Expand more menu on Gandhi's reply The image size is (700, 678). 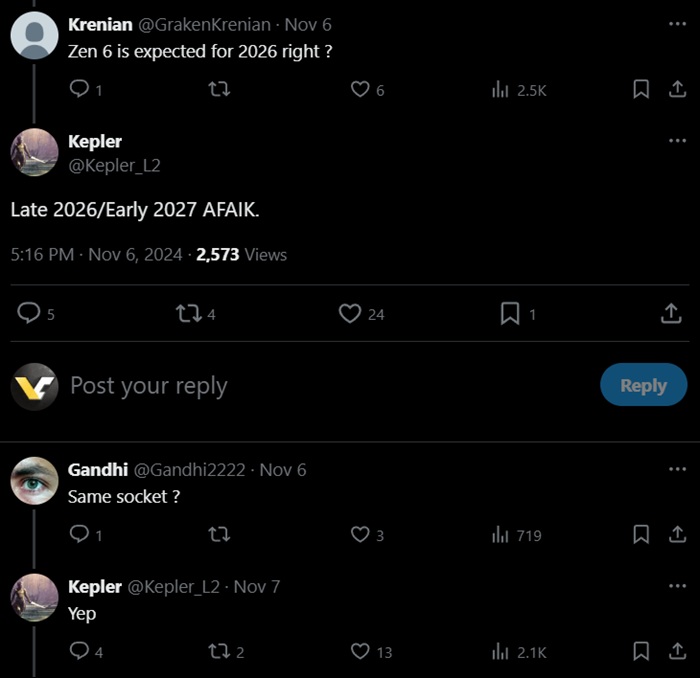pyautogui.click(x=677, y=469)
